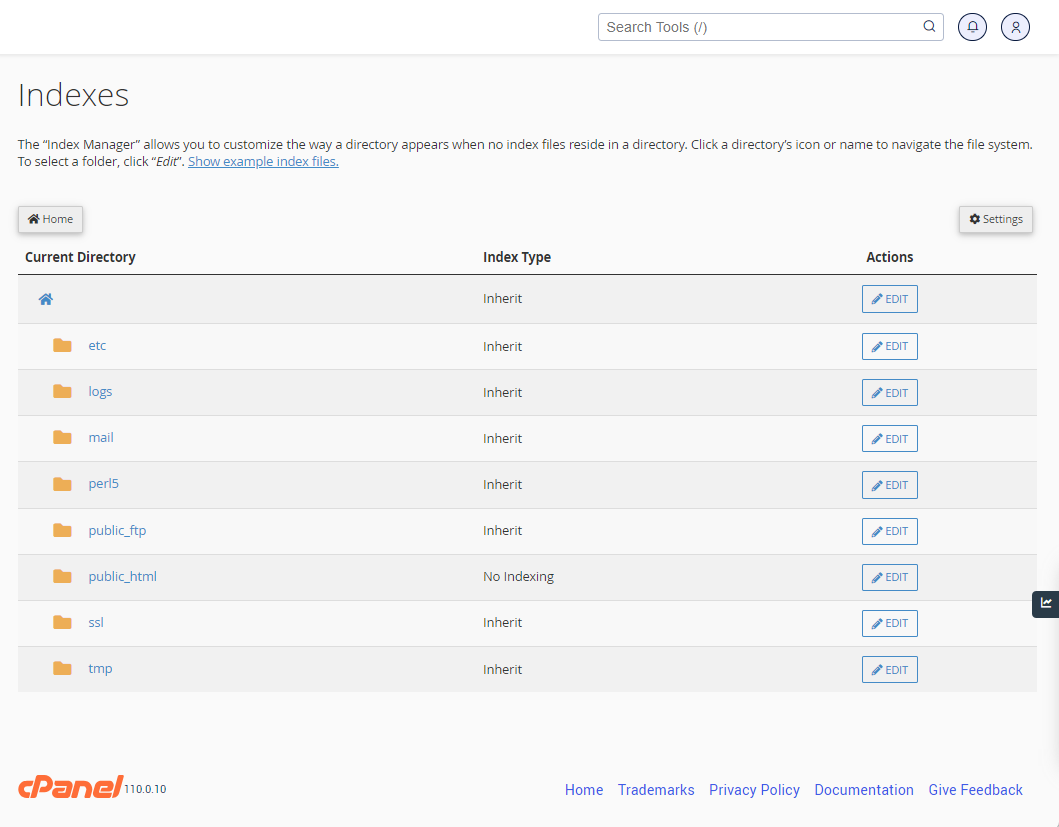
Task: Open the mail folder icon
Action: click(x=62, y=438)
